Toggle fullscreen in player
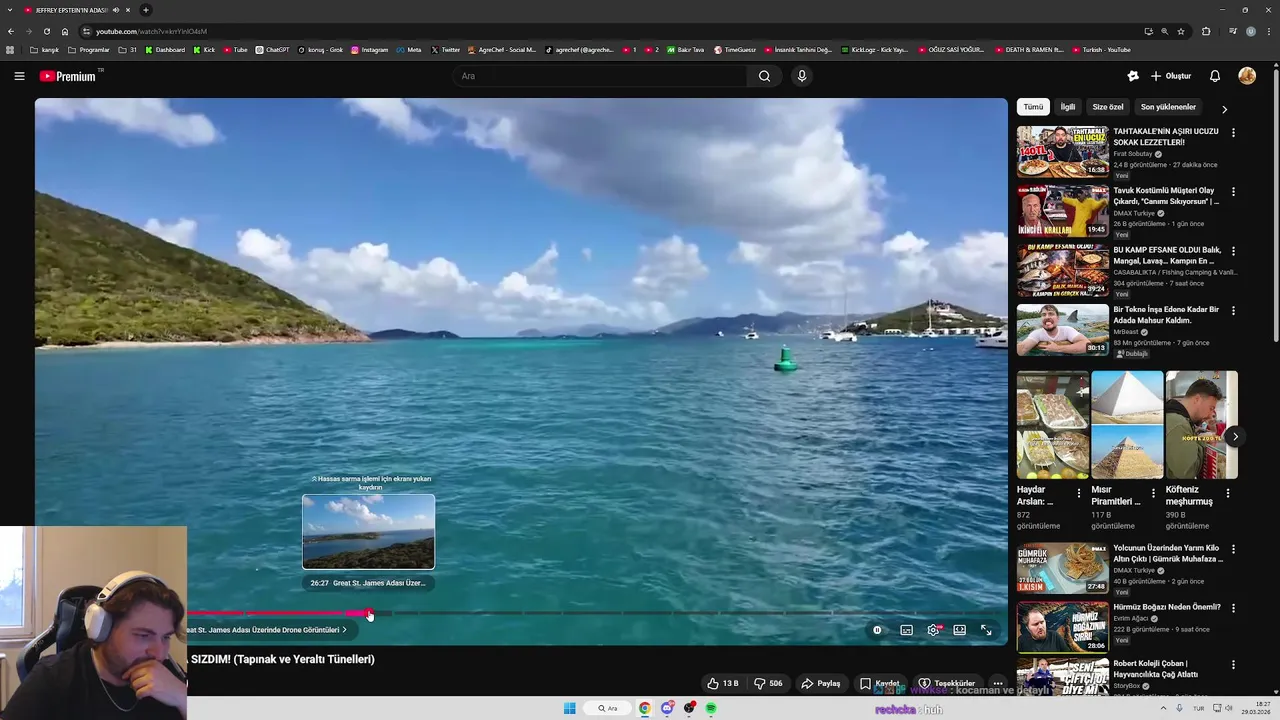Viewport: 1280px width, 720px height. (x=986, y=630)
